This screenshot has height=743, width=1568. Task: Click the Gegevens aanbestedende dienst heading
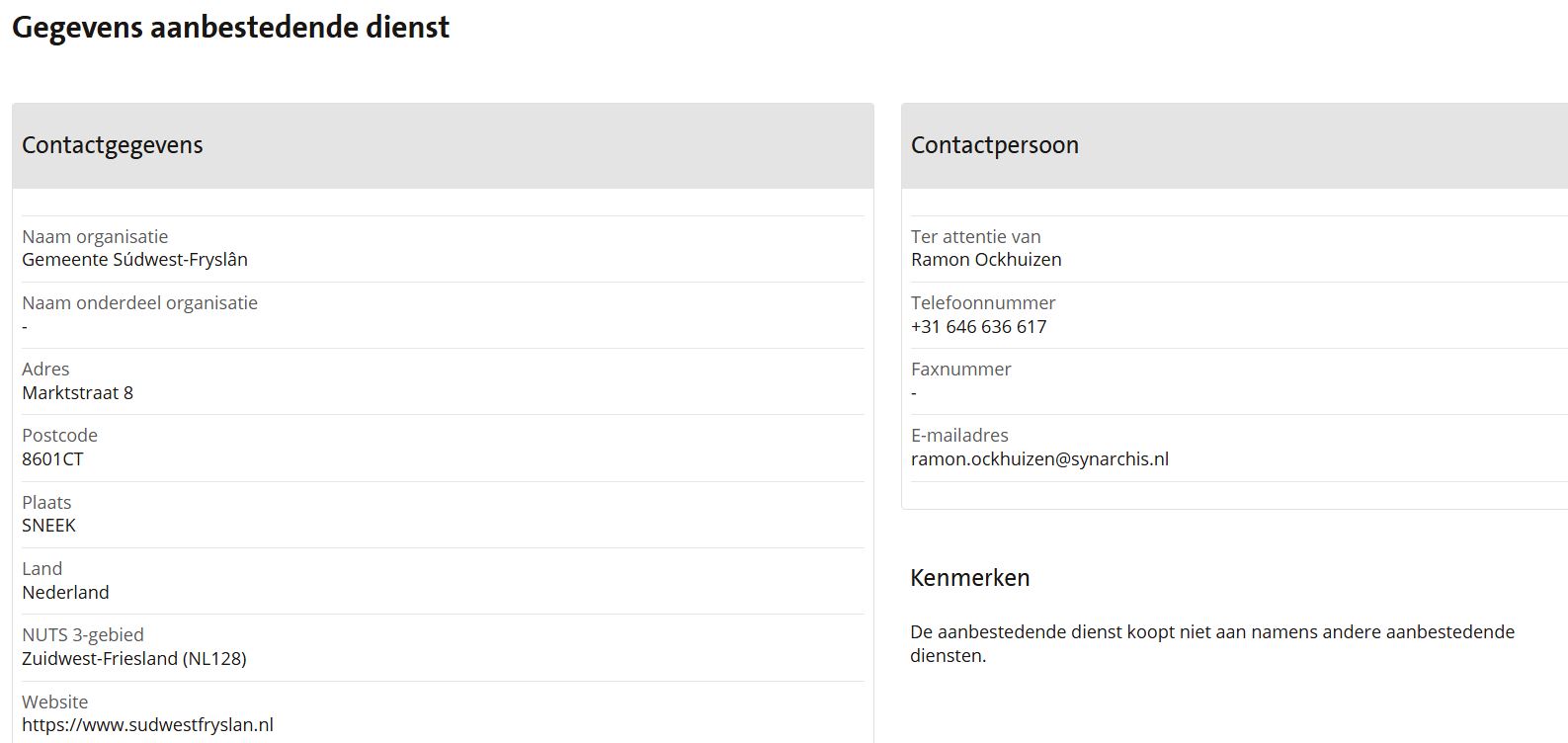[230, 28]
